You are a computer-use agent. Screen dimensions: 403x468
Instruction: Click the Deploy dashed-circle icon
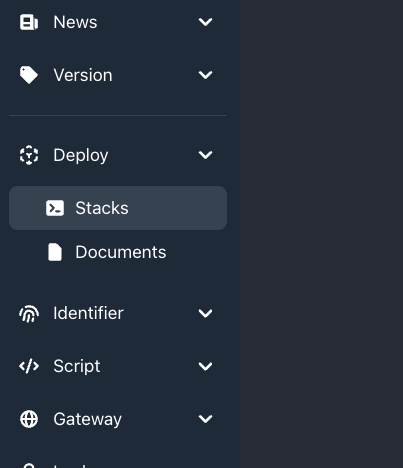(x=29, y=155)
